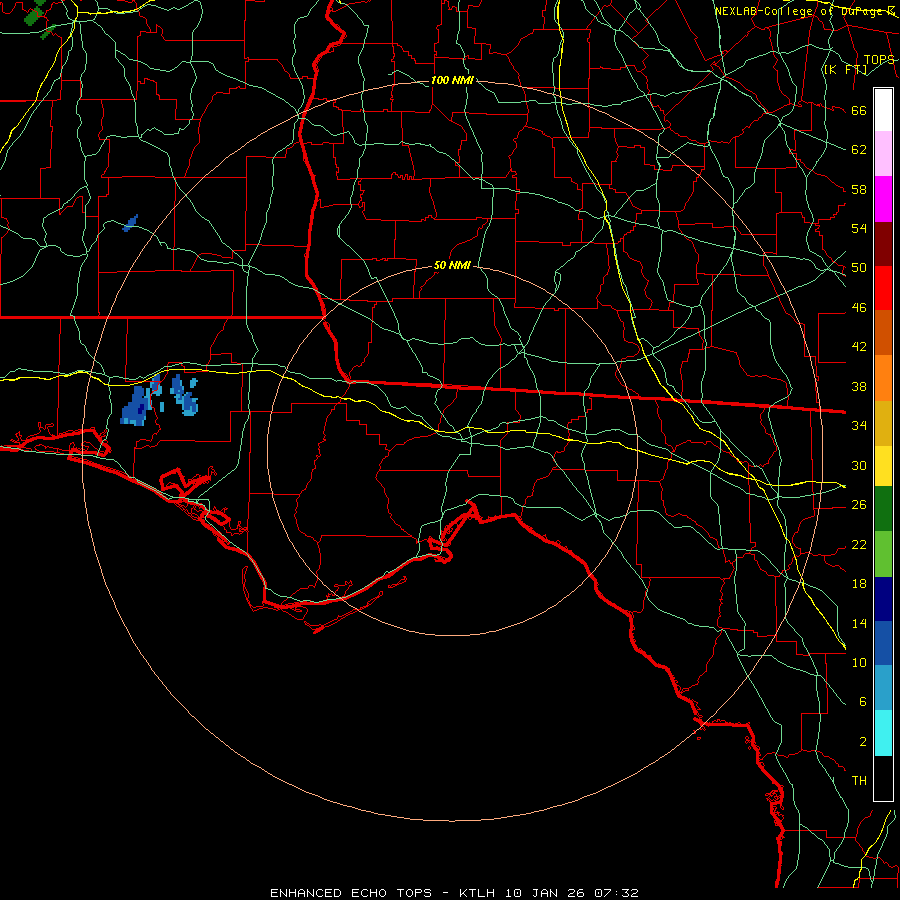This screenshot has width=900, height=900.
Task: Click the black TH band of the legend
Action: (x=883, y=778)
